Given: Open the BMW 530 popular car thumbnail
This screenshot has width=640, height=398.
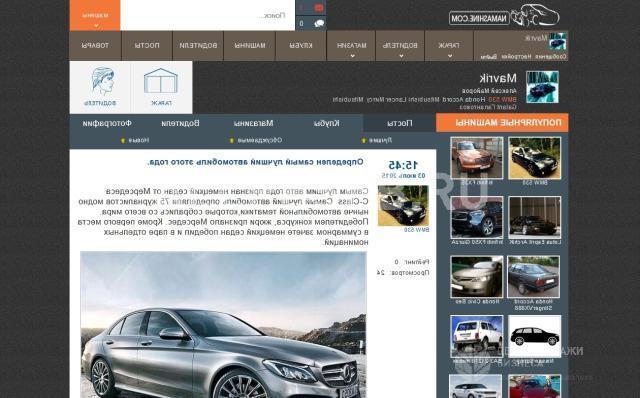Looking at the screenshot, I should tap(535, 158).
